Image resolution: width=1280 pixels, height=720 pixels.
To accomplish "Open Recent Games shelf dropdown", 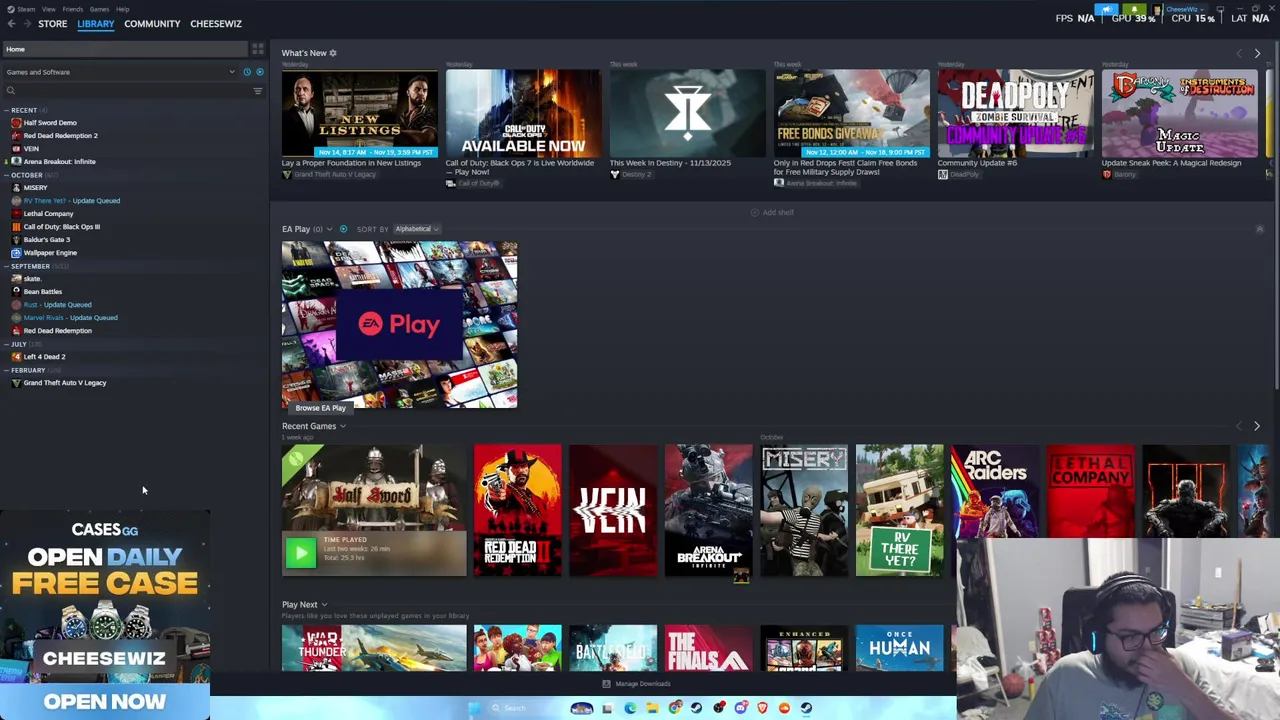I will tap(343, 426).
